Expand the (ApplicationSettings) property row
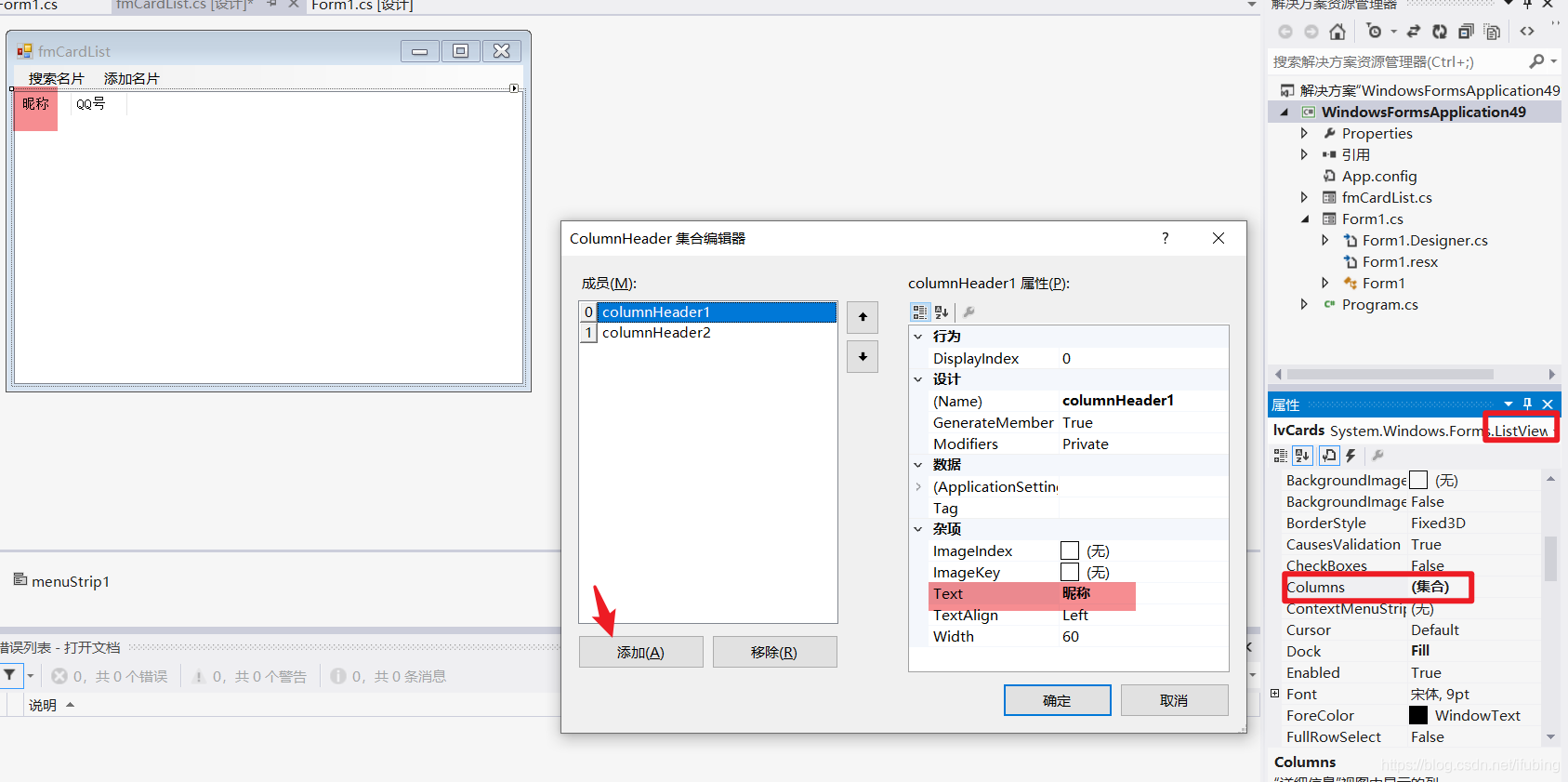The width and height of the screenshot is (1568, 782). click(x=918, y=486)
